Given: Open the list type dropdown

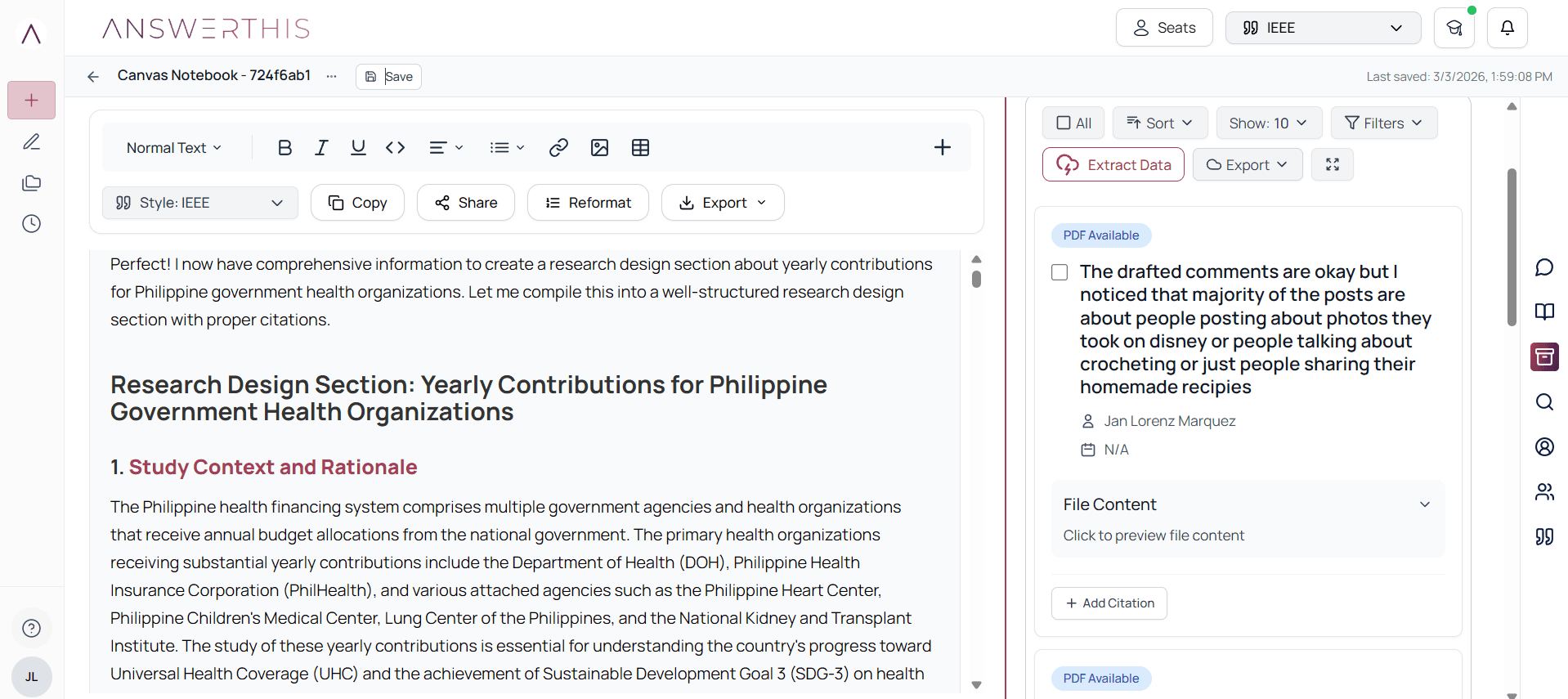Looking at the screenshot, I should coord(507,148).
